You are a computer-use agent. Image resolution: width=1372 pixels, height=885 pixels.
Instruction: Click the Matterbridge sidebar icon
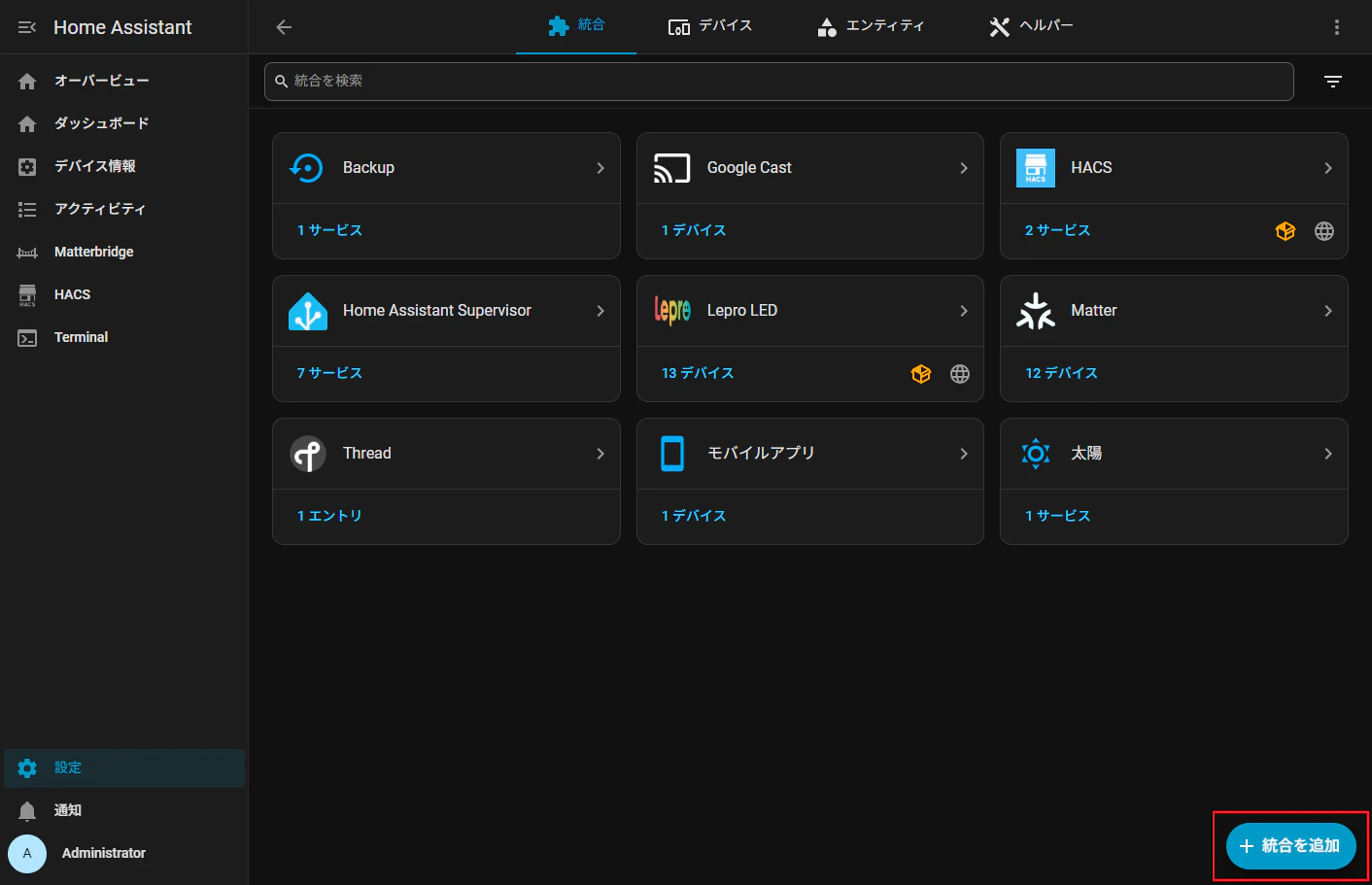point(27,253)
